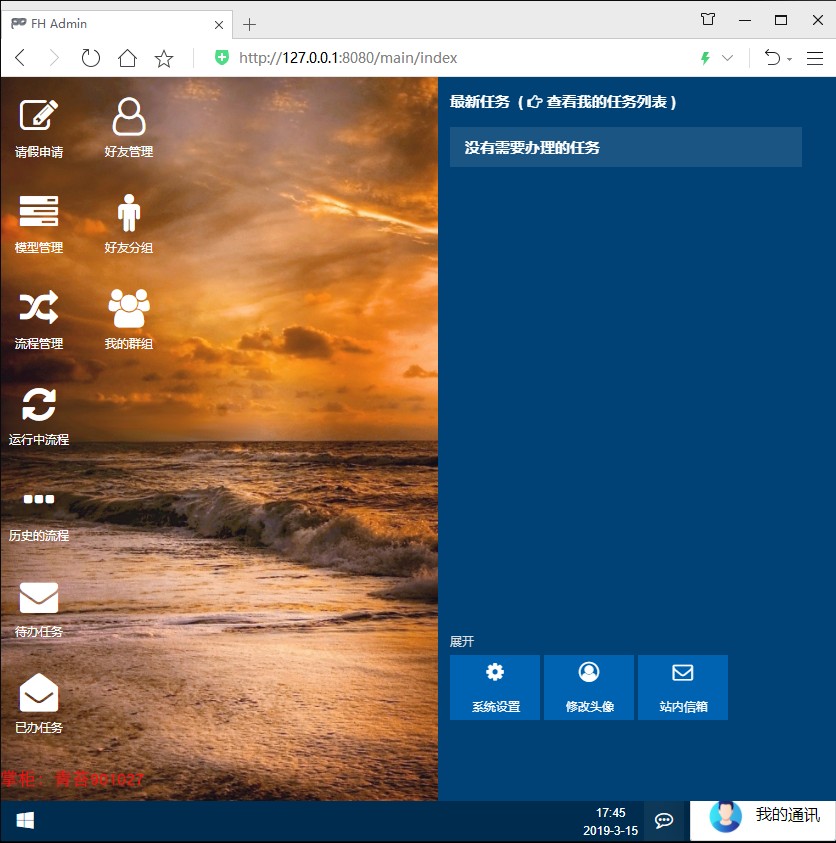Open 好友分组 friend groups
The image size is (836, 843).
coord(128,224)
